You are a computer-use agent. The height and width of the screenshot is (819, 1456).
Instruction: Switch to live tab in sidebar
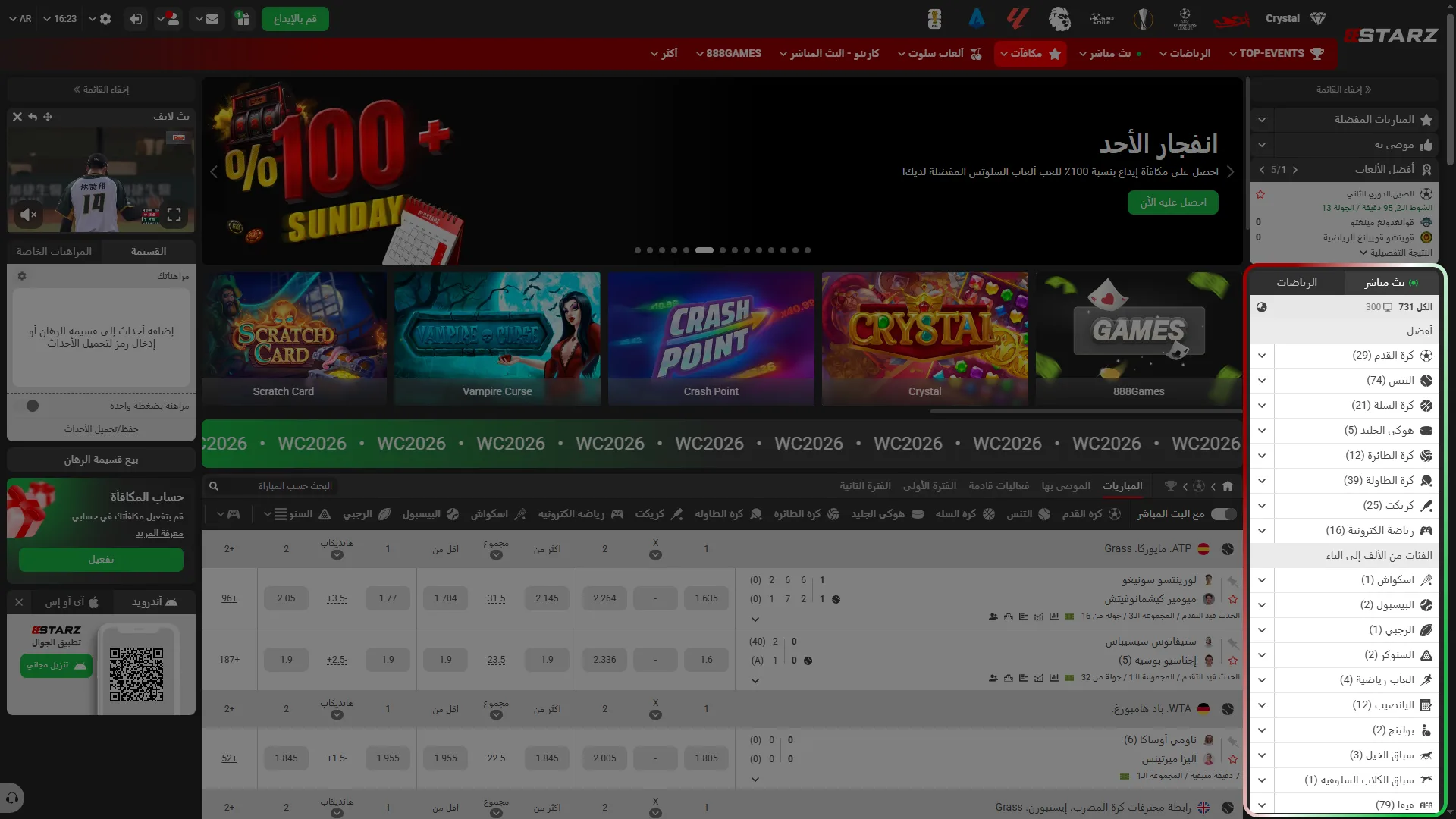click(1391, 283)
